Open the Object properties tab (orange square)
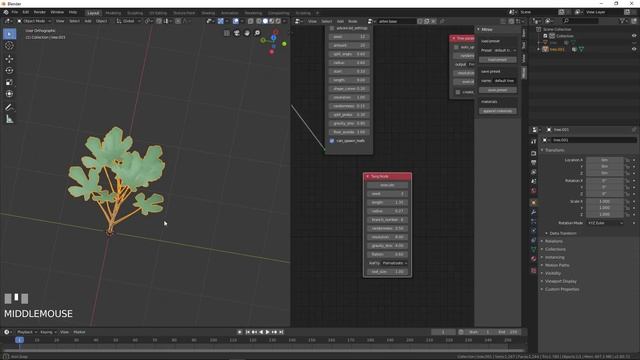Image resolution: width=640 pixels, height=360 pixels. point(533,202)
